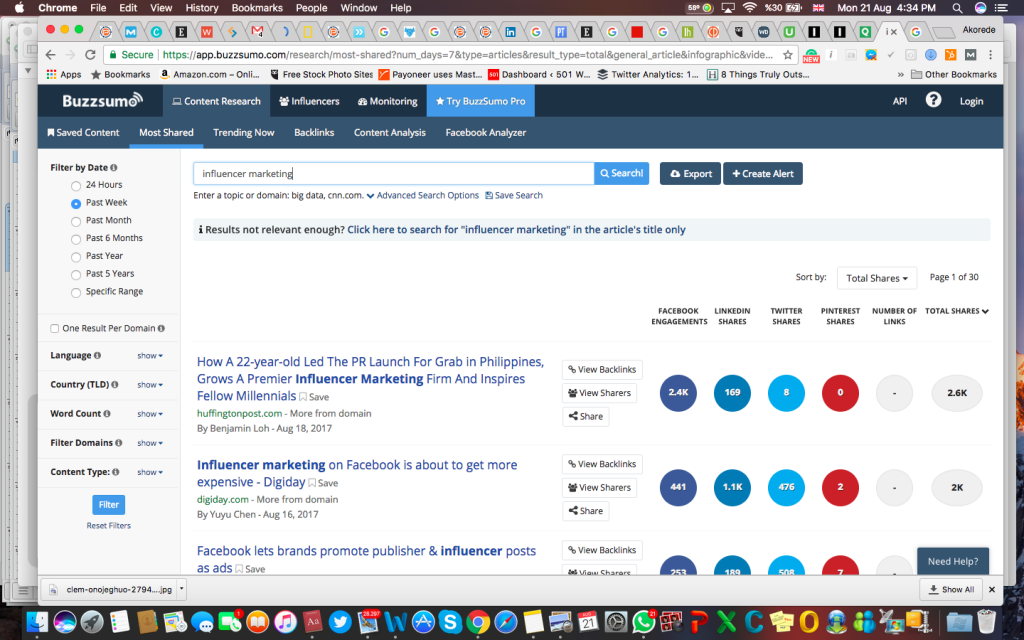Show the Country (TLD) filter options

pos(150,385)
